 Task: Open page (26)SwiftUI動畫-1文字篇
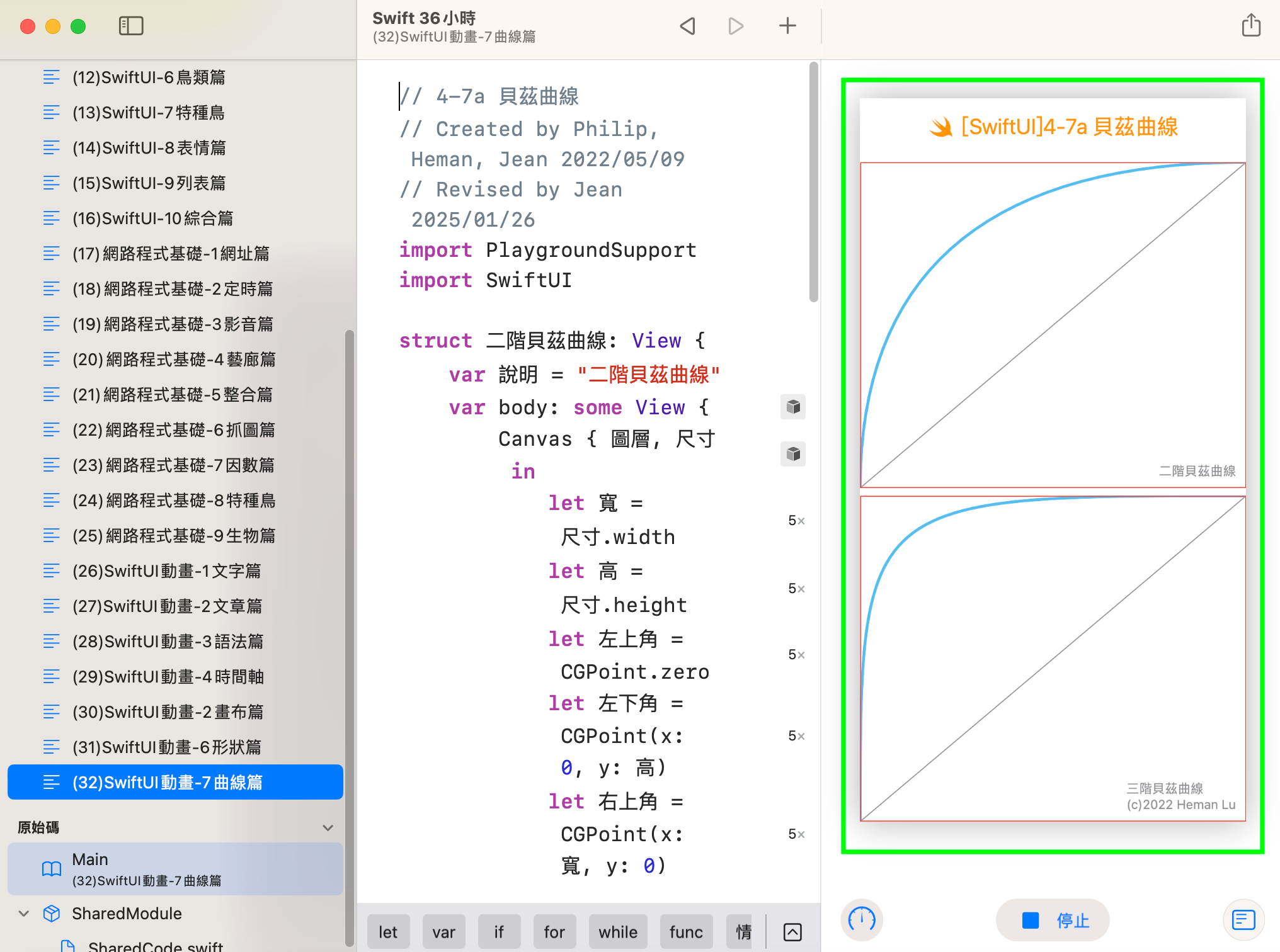167,570
